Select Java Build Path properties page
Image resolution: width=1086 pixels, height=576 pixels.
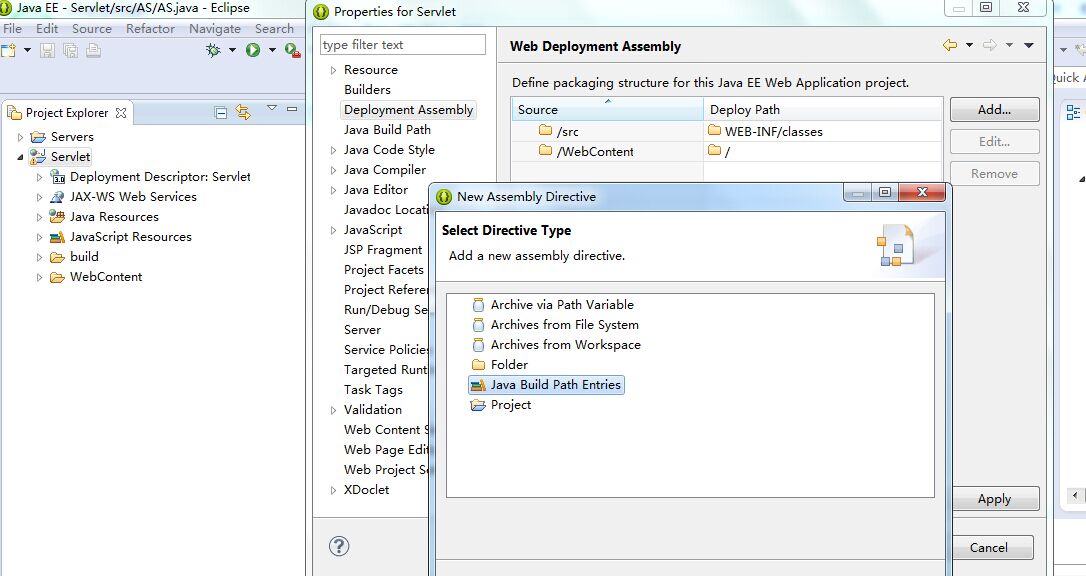click(387, 129)
